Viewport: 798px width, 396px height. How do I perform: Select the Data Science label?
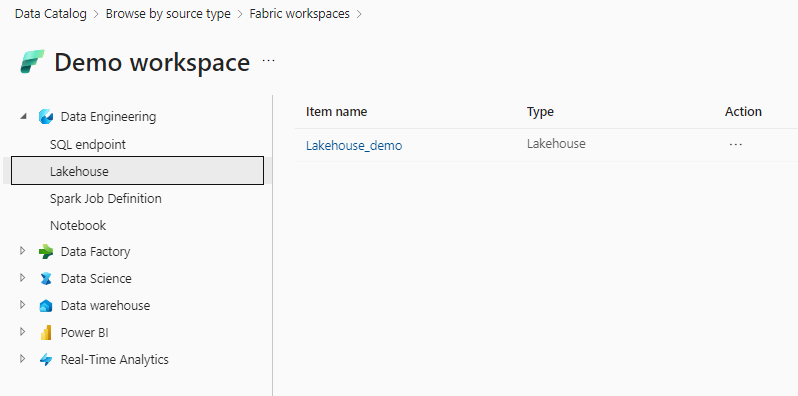96,278
